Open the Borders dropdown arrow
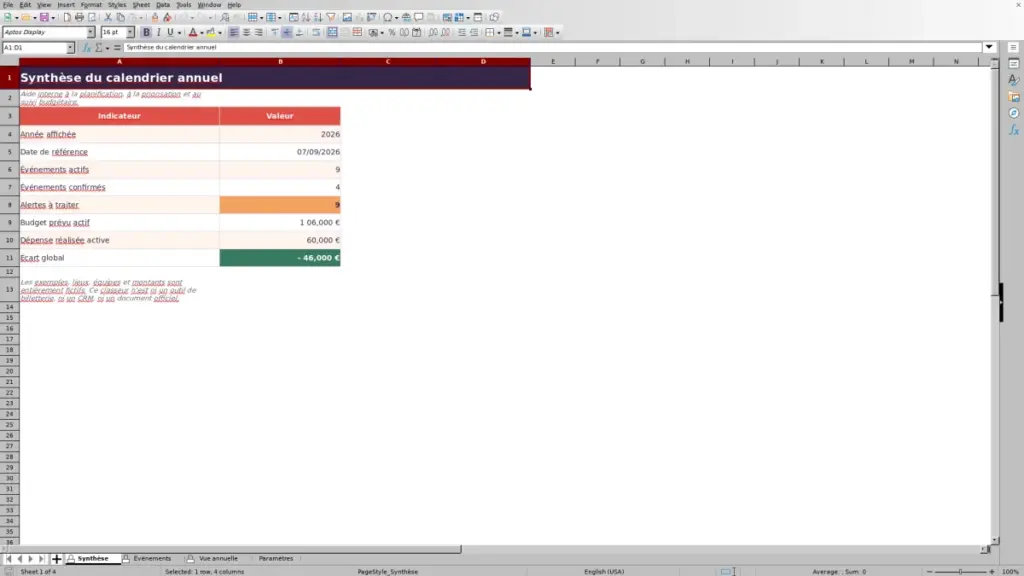1024x576 pixels. [499, 33]
